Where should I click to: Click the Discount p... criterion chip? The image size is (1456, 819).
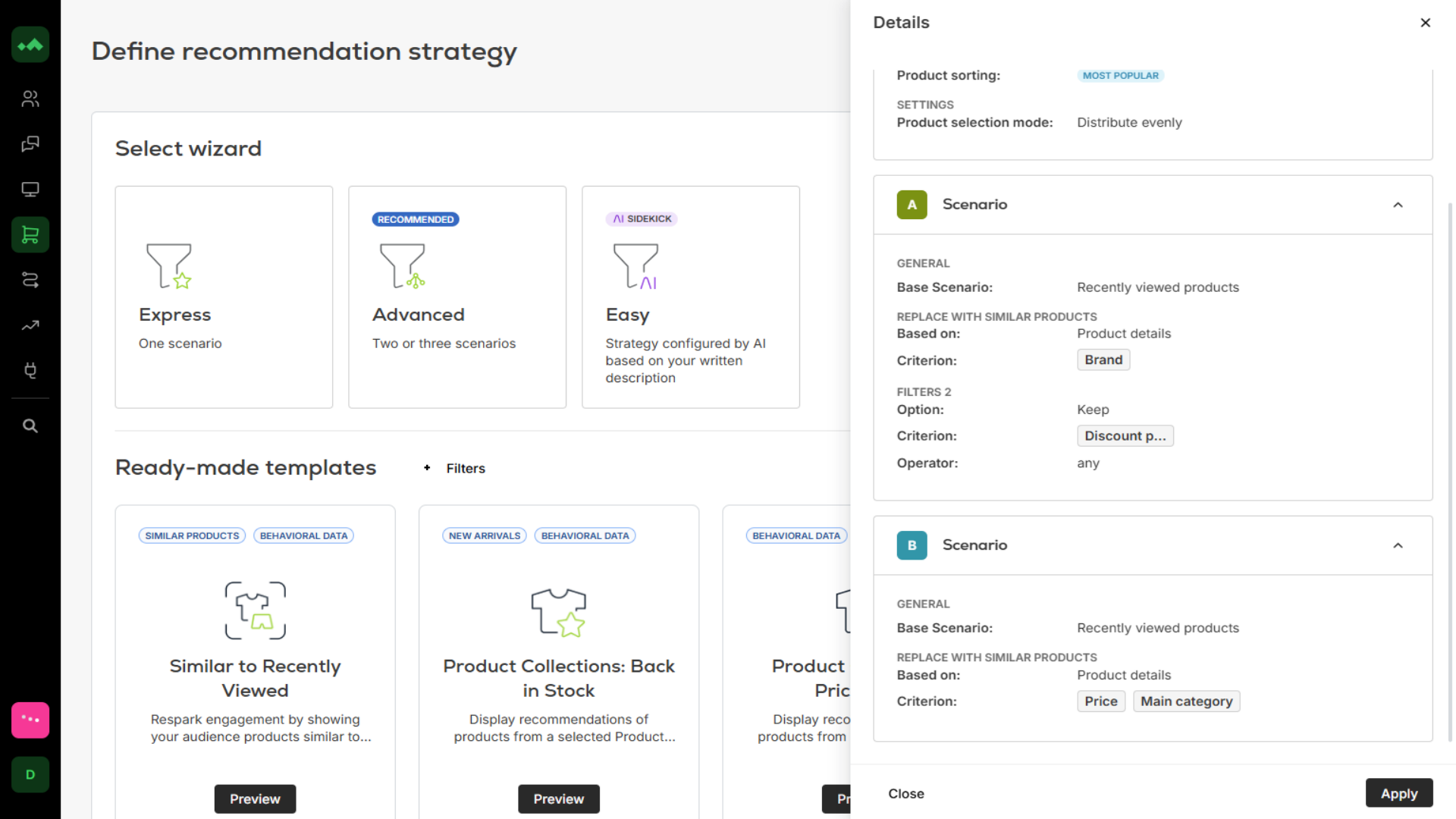[1125, 436]
